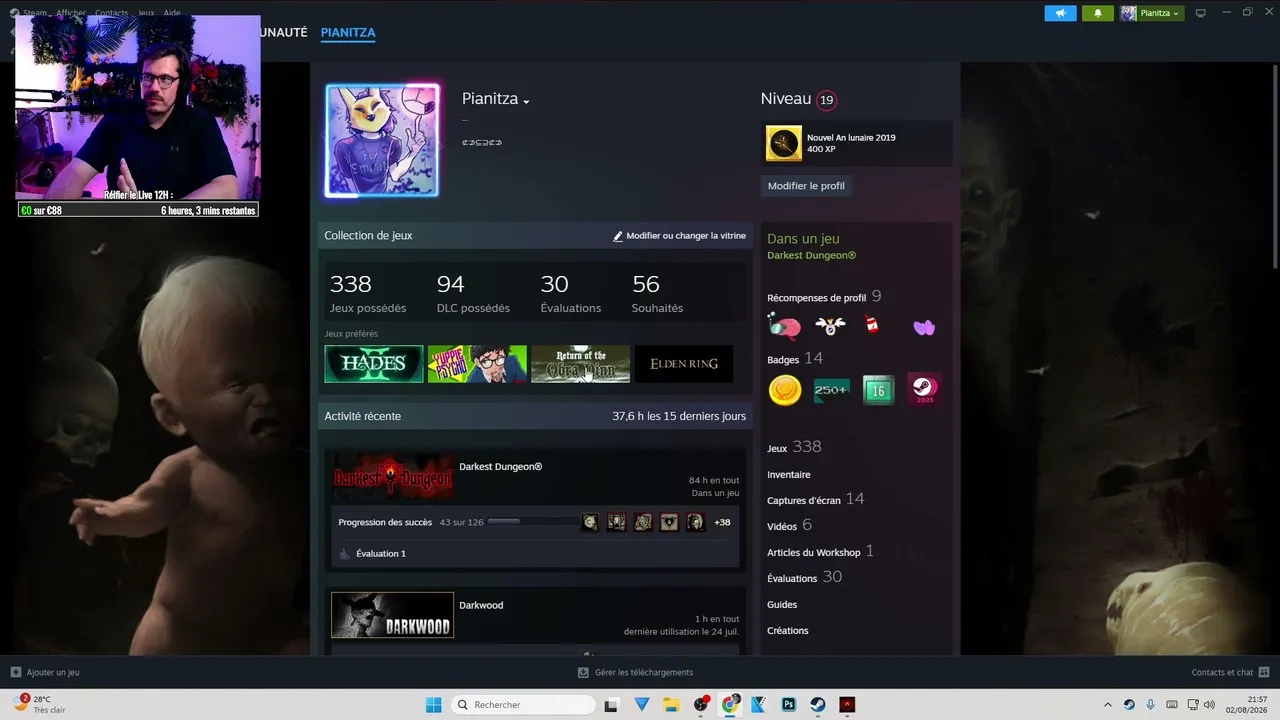Click the Steam Big Picture display icon
1280x720 pixels.
click(x=1201, y=13)
